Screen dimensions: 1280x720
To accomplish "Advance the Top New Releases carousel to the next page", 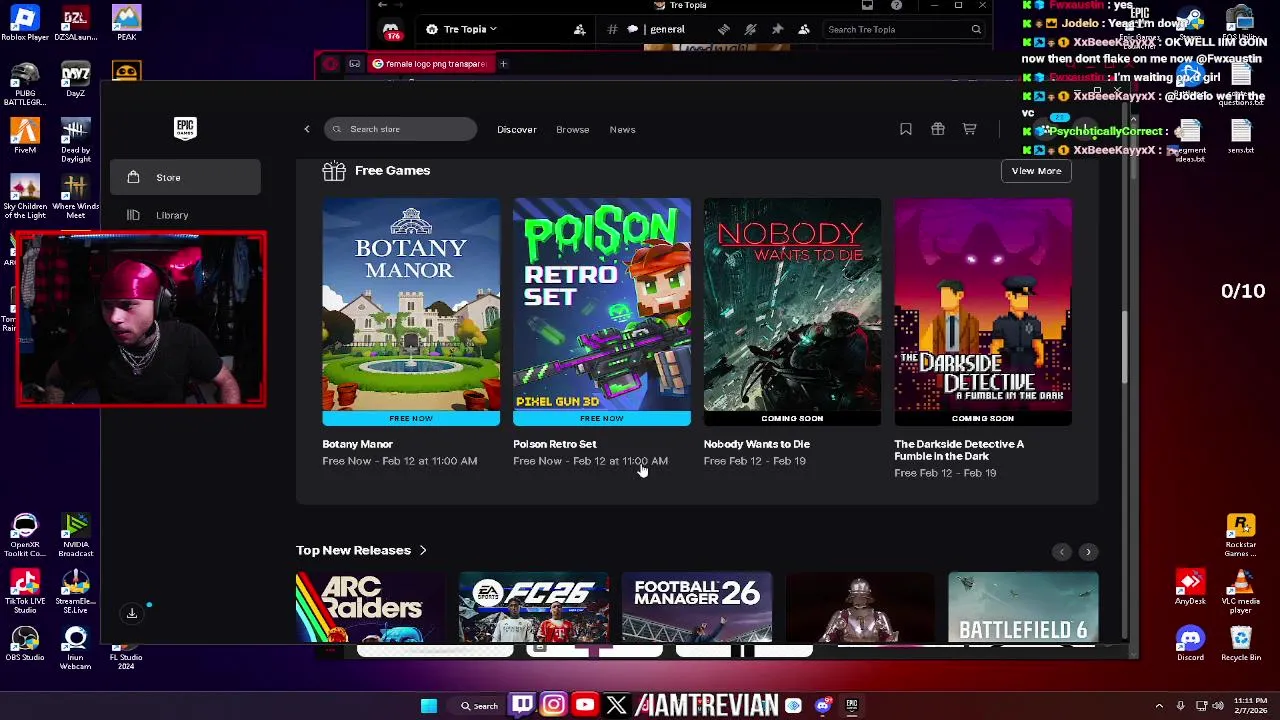I will [1088, 552].
